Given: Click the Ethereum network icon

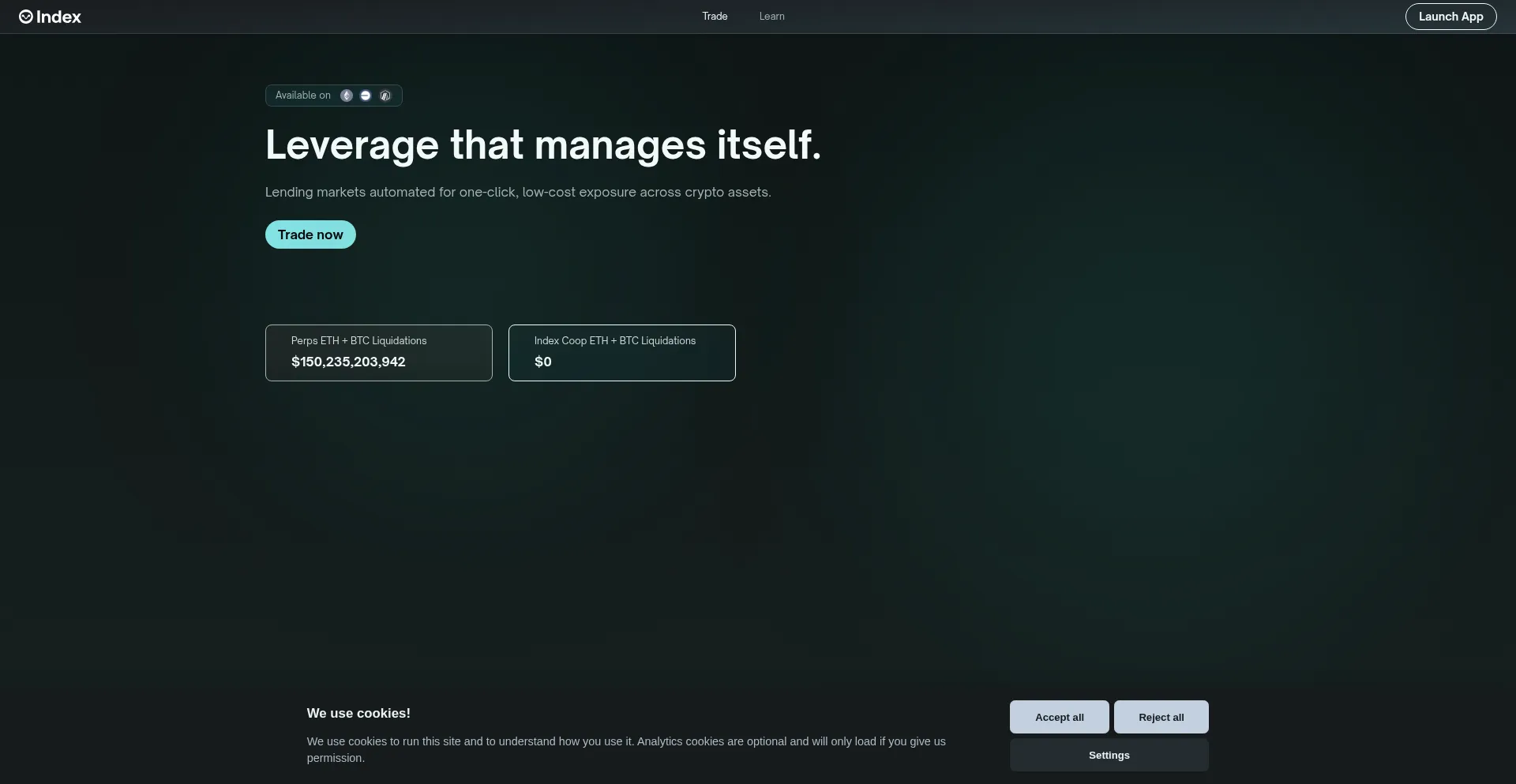Looking at the screenshot, I should (x=346, y=96).
